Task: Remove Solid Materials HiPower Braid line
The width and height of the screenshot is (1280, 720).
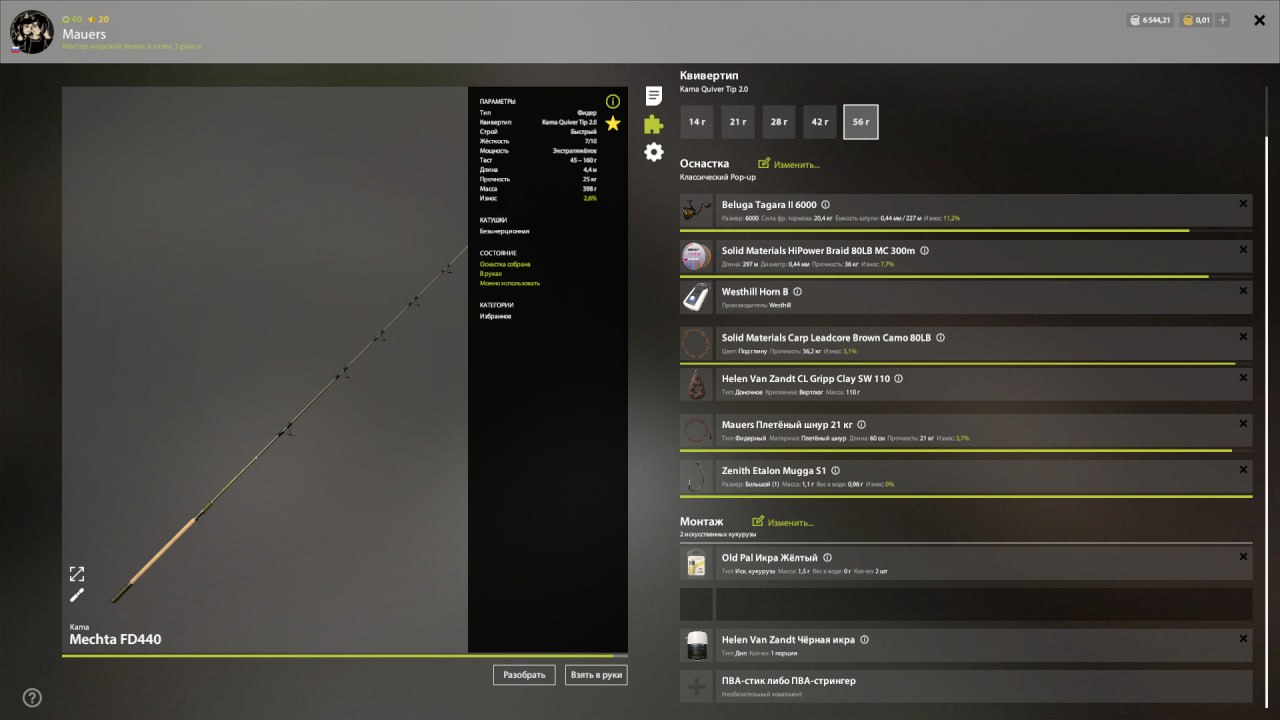Action: tap(1243, 250)
